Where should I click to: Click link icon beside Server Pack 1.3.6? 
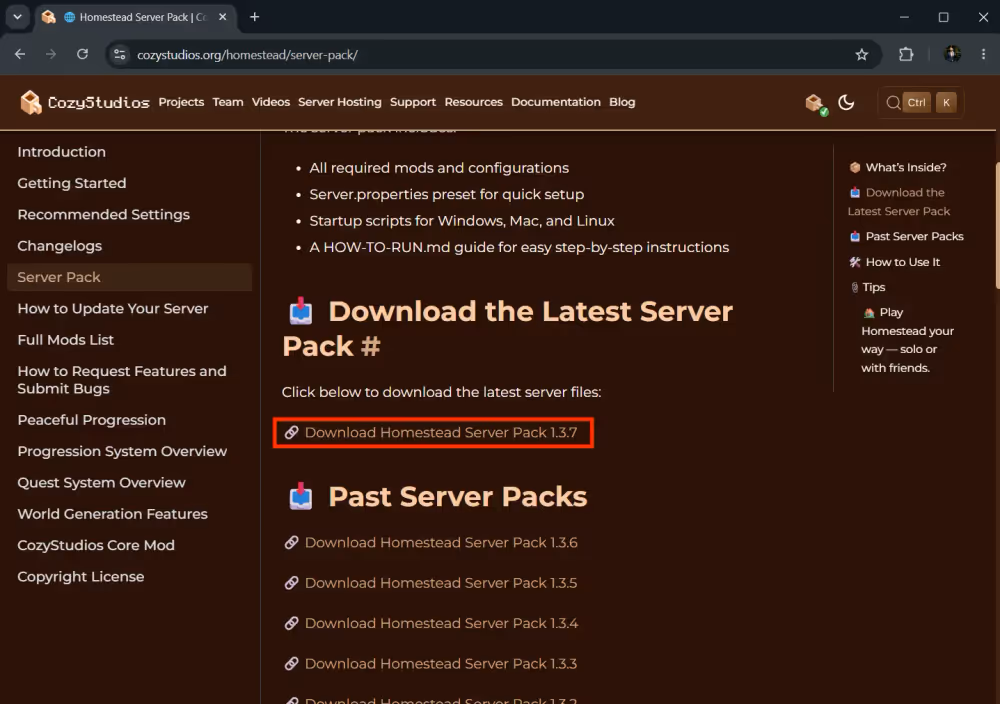click(291, 543)
